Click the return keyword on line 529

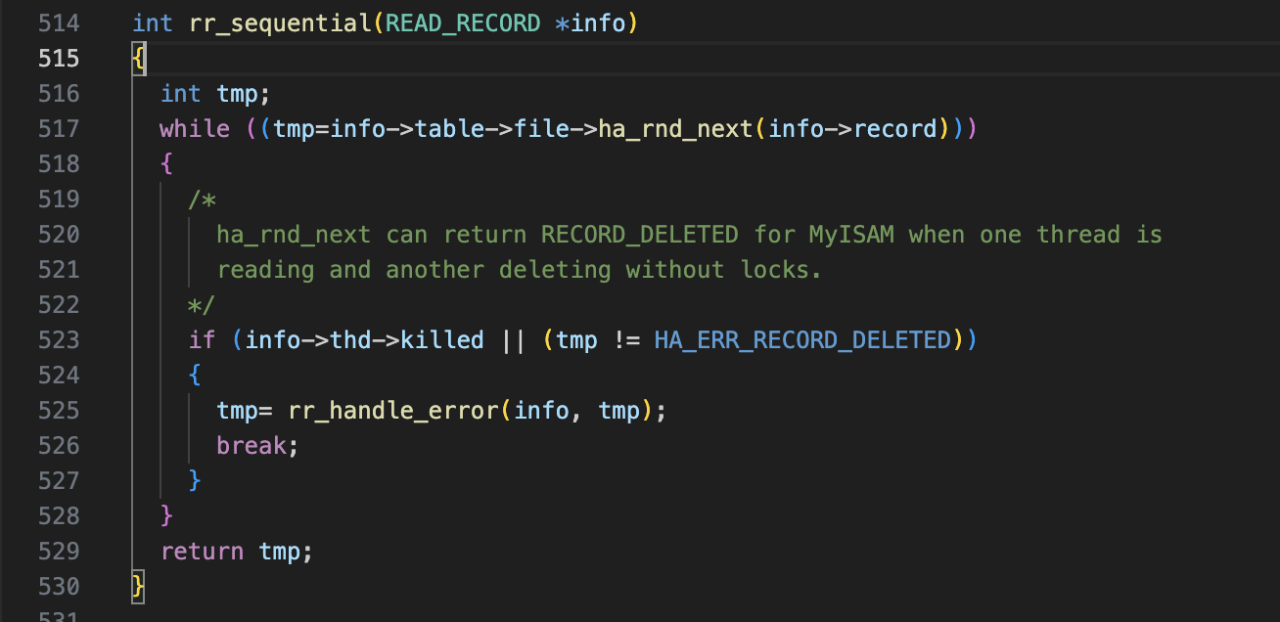point(202,551)
